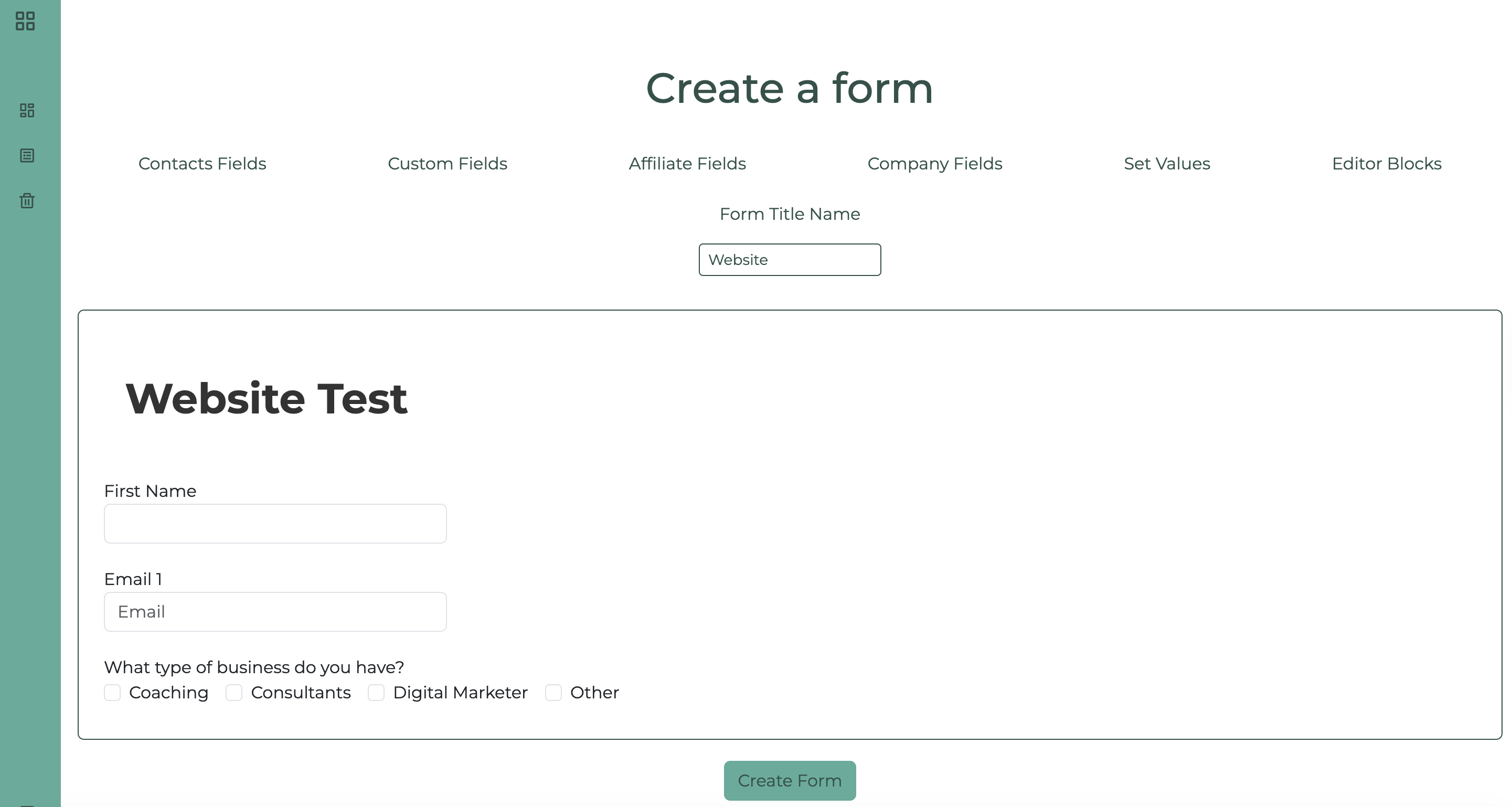Screen dimensions: 1512x807
Task: Focus the First Name text box
Action: (275, 524)
